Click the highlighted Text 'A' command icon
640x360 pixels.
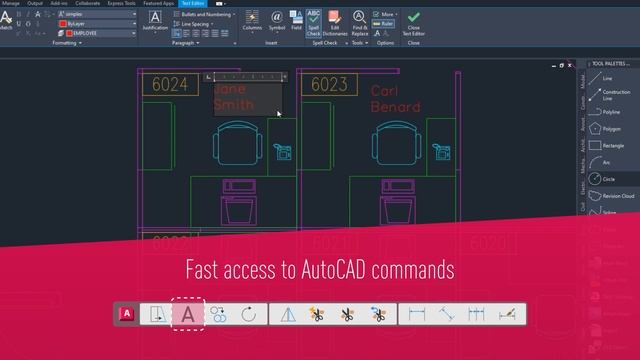[x=188, y=314]
